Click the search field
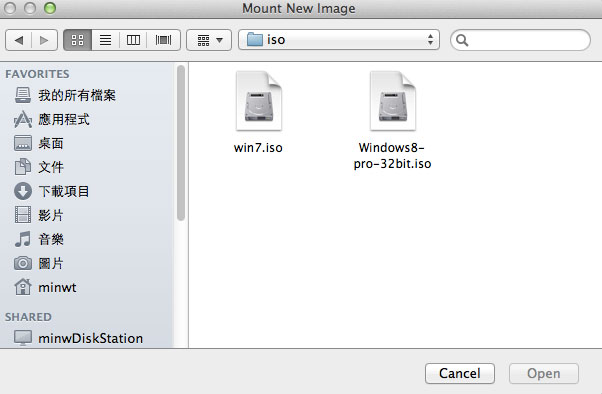This screenshot has height=394, width=602. [x=520, y=40]
